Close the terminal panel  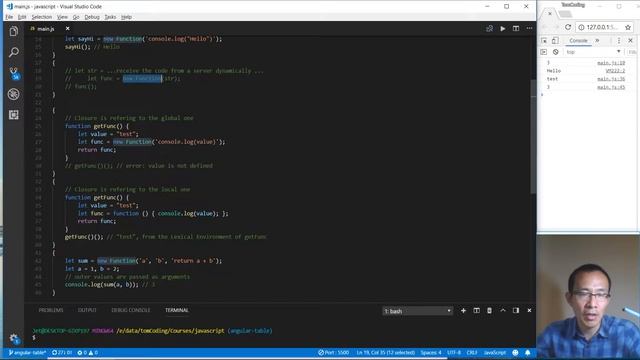coord(529,311)
